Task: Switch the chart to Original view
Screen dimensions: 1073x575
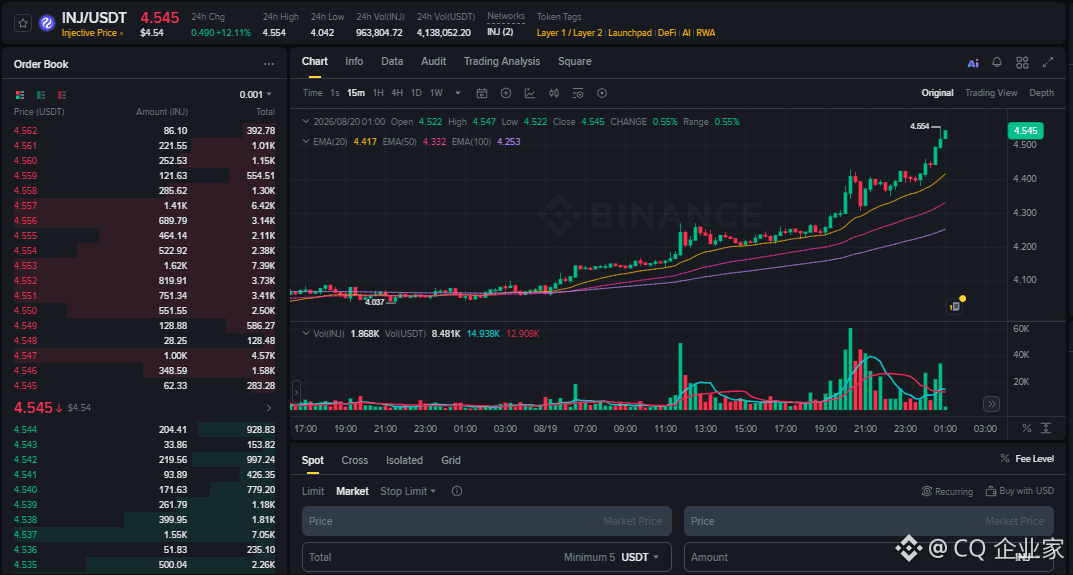Action: coord(937,92)
